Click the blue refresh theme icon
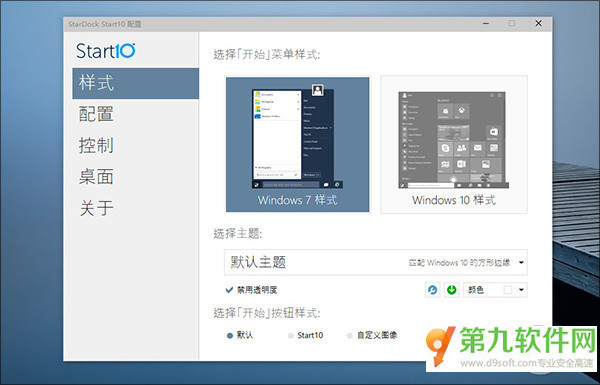The width and height of the screenshot is (600, 385). click(433, 290)
